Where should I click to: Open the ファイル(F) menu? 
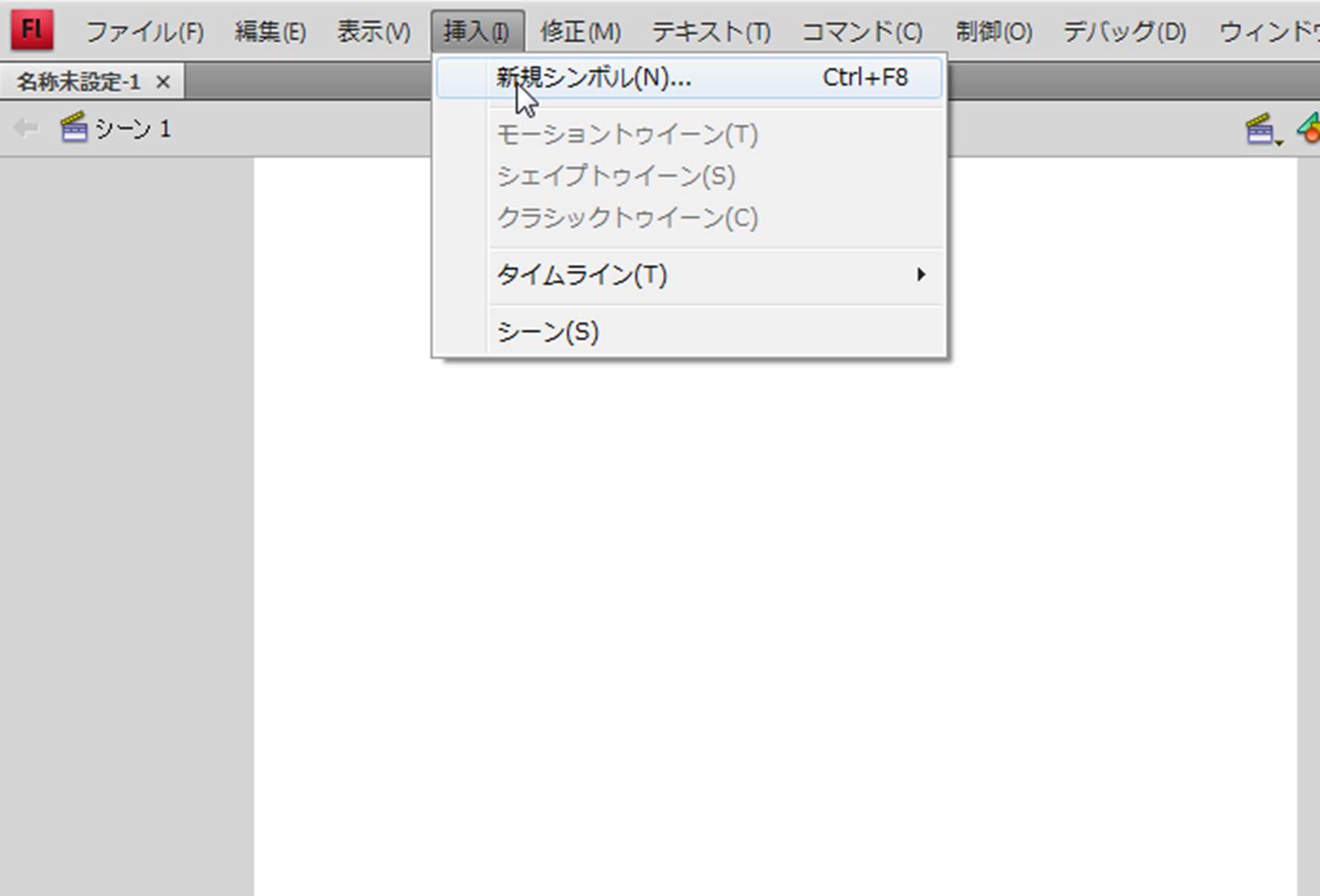145,32
